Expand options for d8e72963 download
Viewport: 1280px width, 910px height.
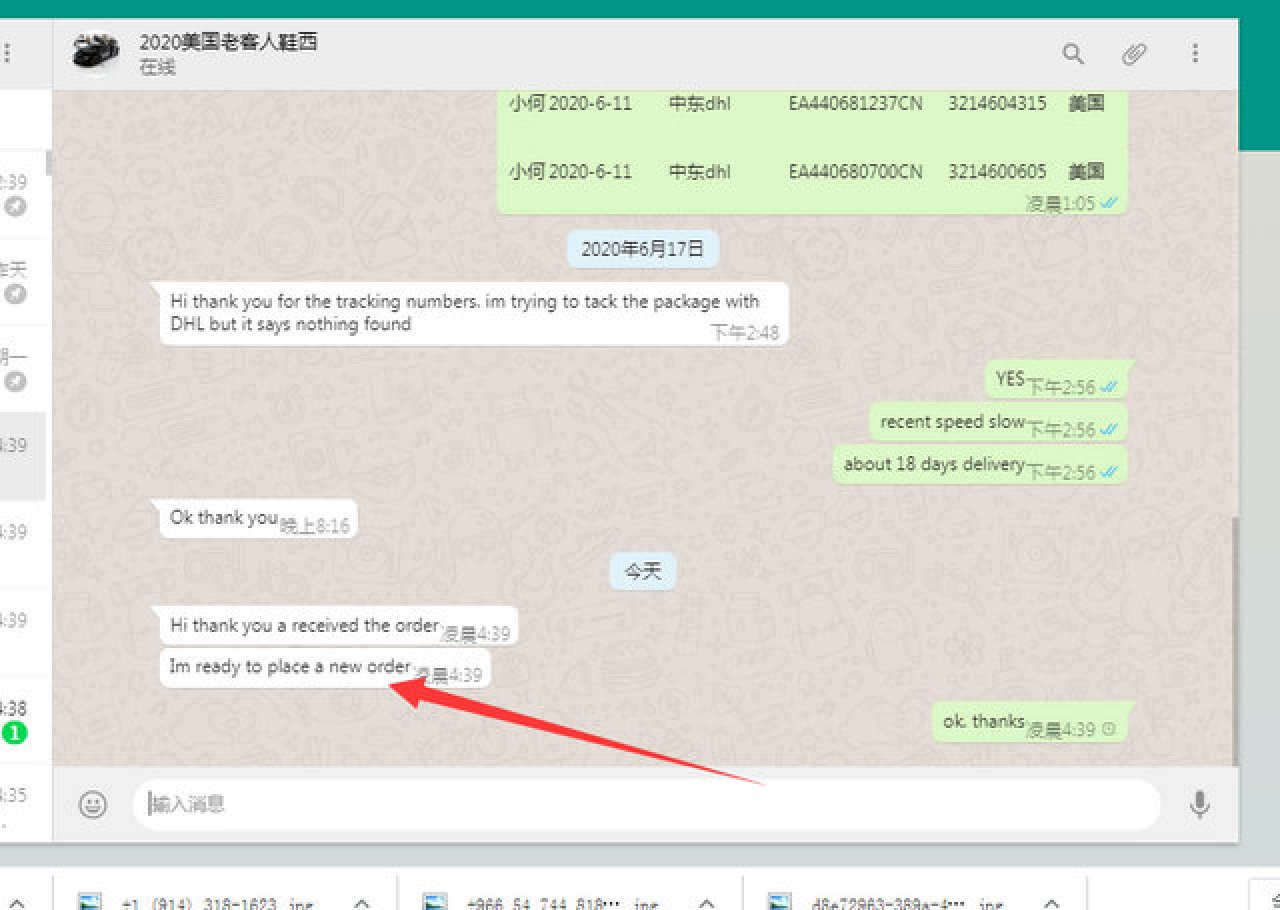pos(1052,902)
